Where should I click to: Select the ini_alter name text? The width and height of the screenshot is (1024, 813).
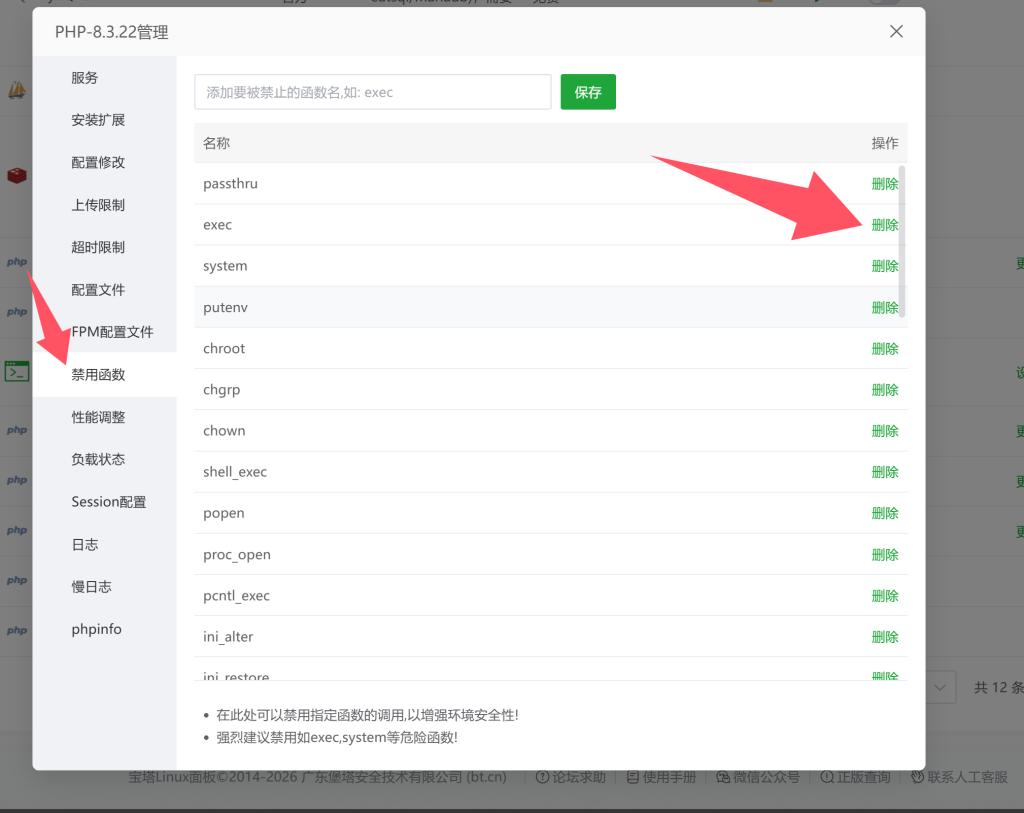[228, 637]
